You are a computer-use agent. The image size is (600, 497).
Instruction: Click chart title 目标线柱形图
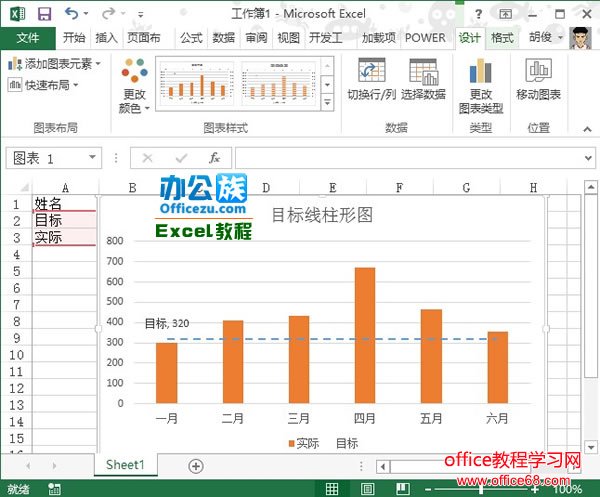tap(322, 215)
